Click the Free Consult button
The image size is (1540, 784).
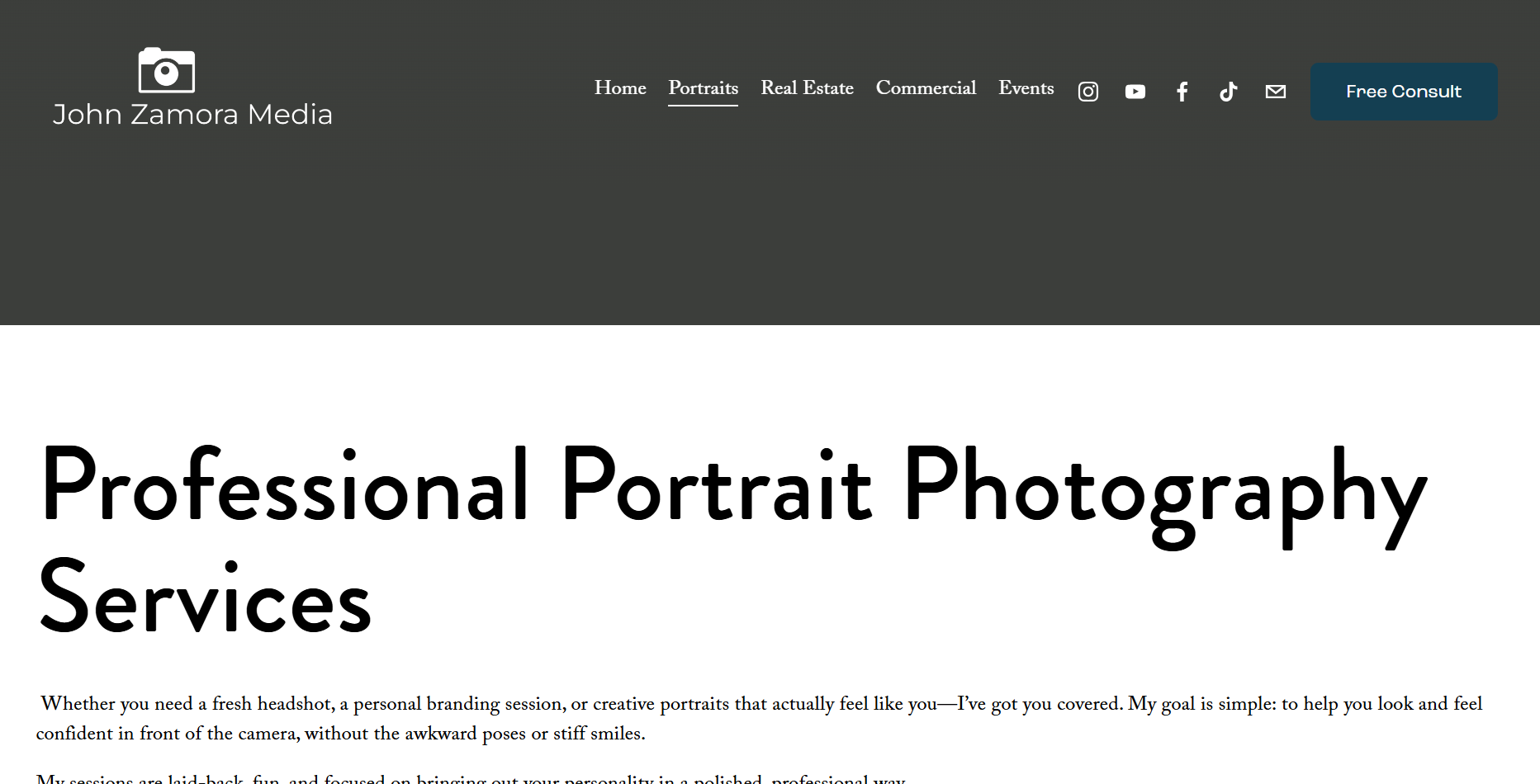click(1404, 92)
